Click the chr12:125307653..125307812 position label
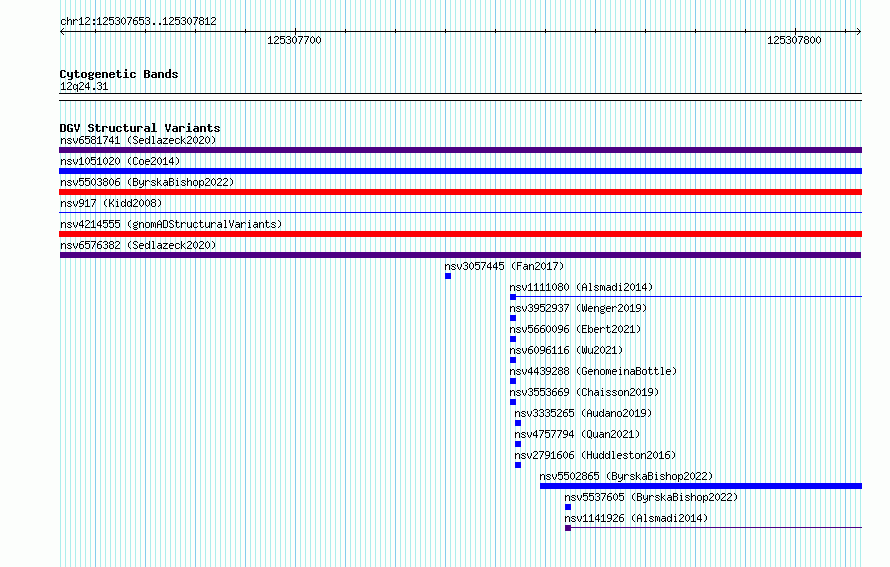This screenshot has height=567, width=890. (138, 21)
